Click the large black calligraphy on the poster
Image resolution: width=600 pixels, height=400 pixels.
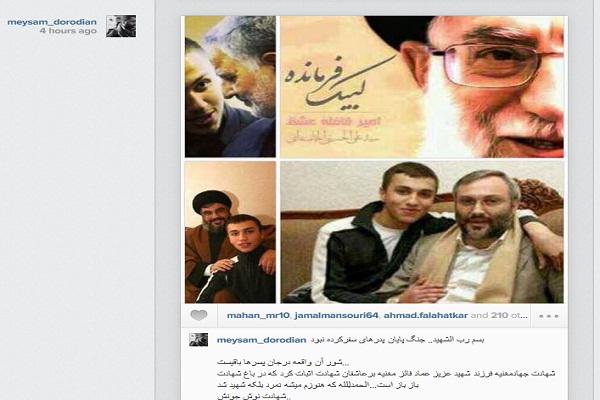[x=339, y=82]
